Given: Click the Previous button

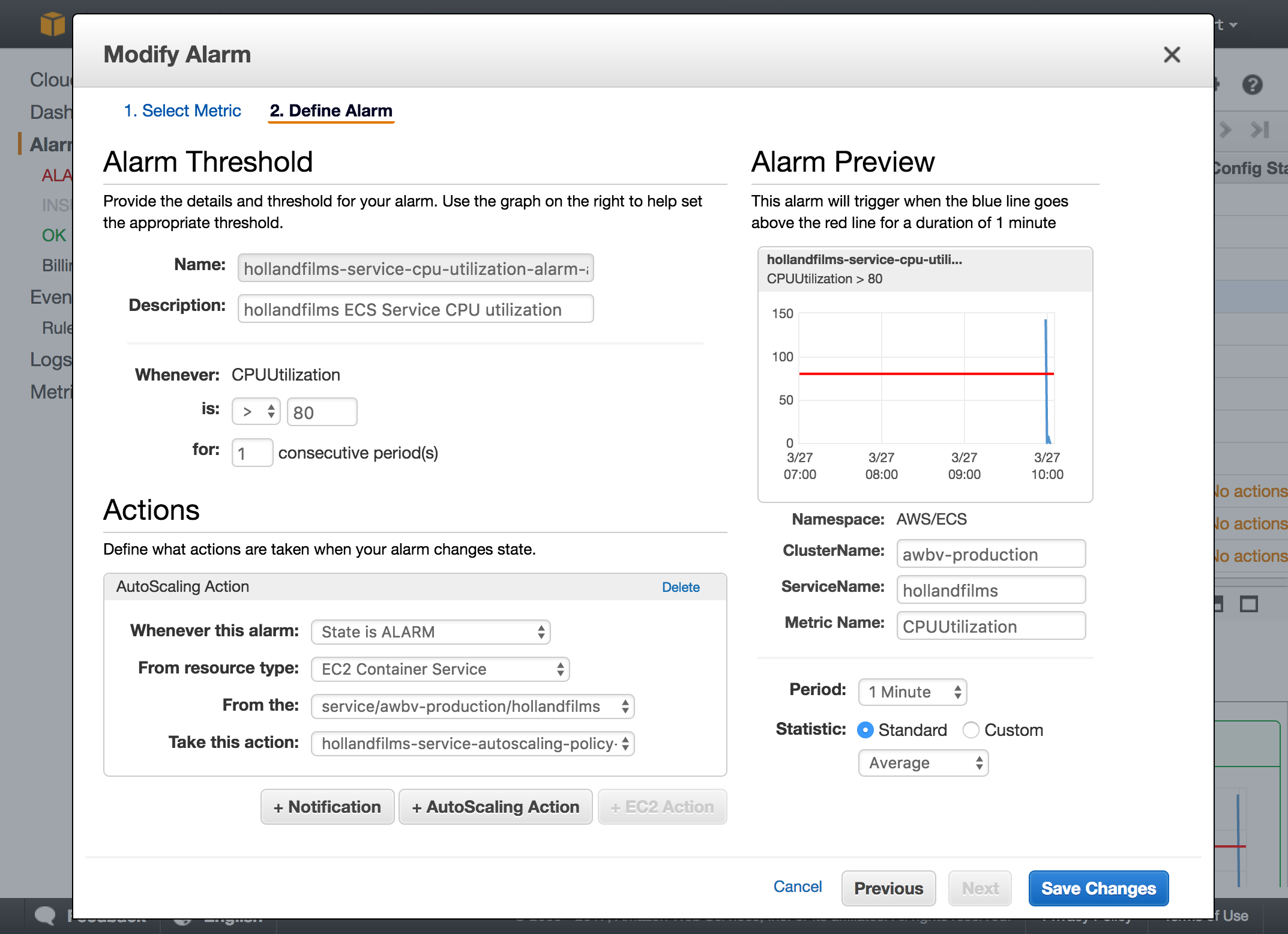Looking at the screenshot, I should click(888, 888).
